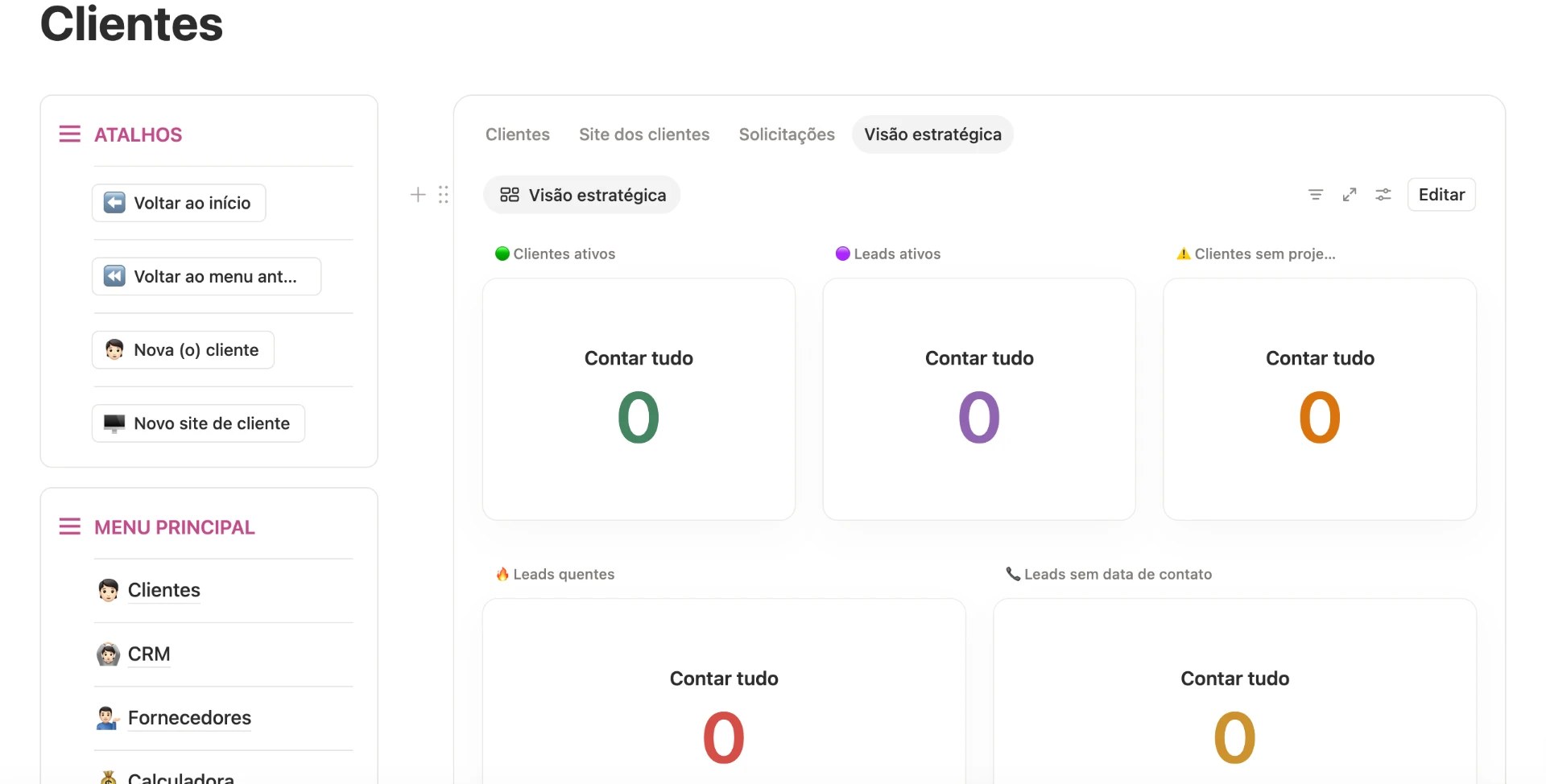The width and height of the screenshot is (1546, 784).
Task: Click the filter icon near Editar
Action: (x=1316, y=195)
